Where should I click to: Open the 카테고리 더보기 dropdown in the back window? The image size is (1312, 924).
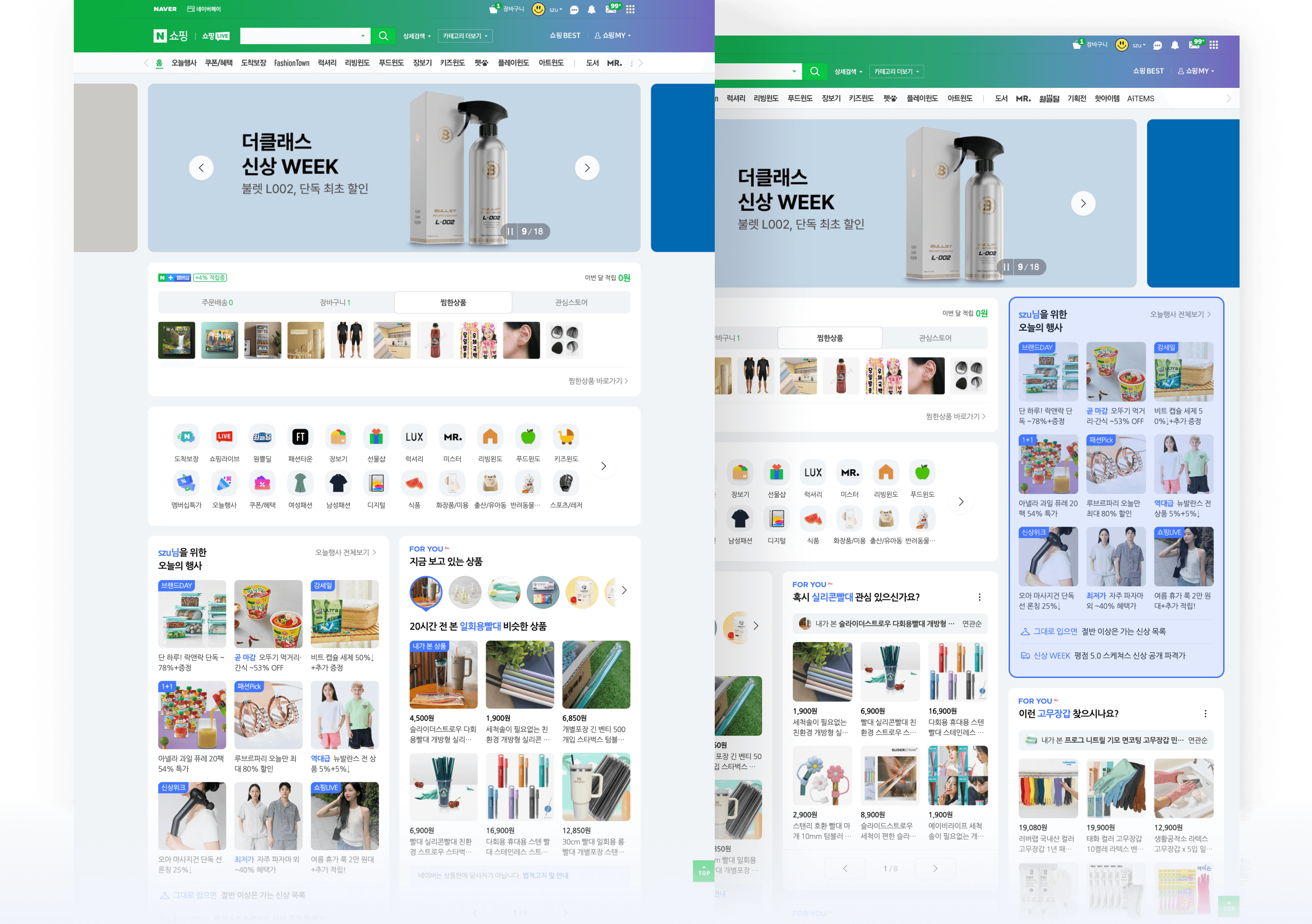(897, 72)
